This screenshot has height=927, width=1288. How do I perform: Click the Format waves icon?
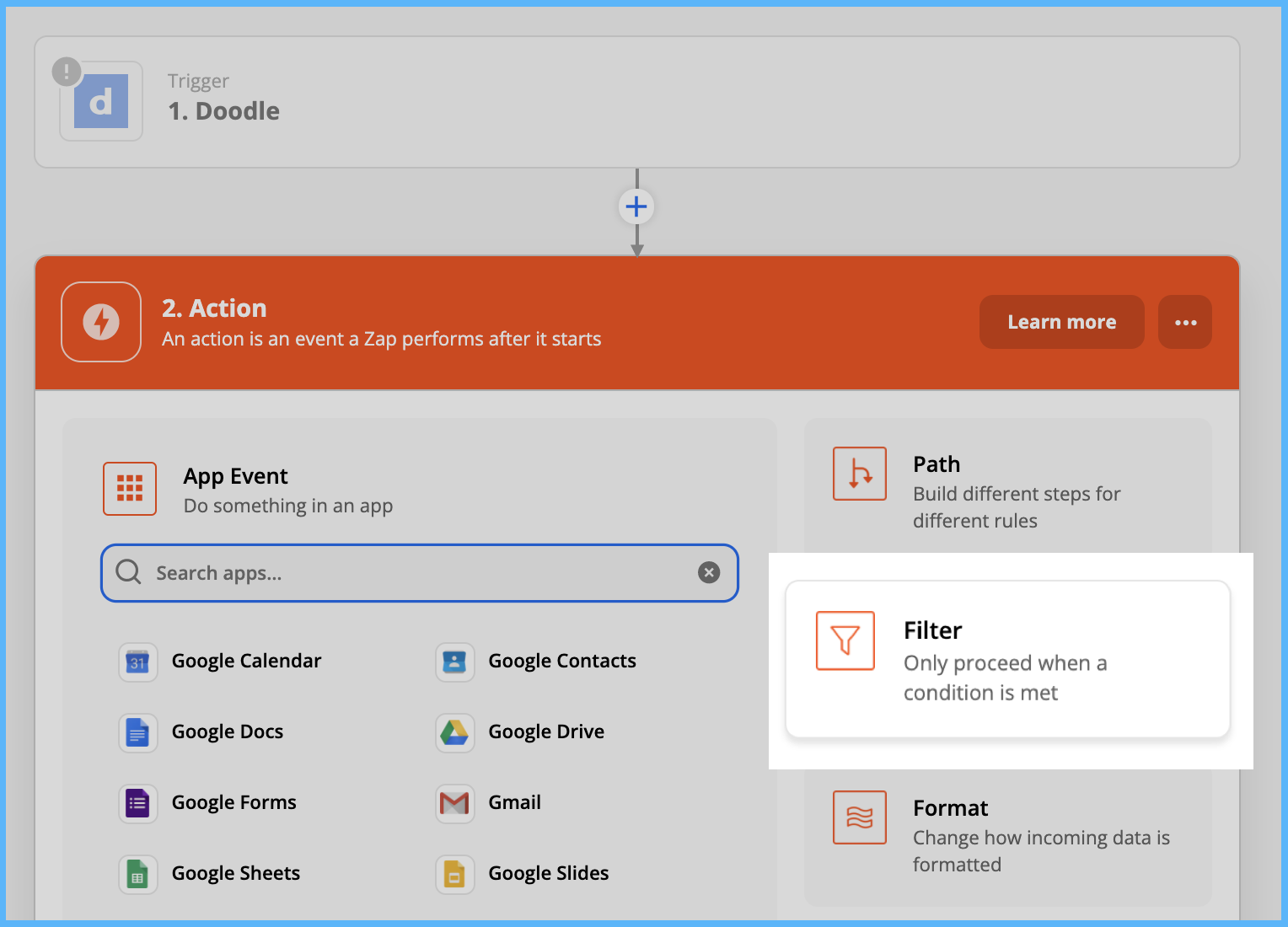[860, 817]
